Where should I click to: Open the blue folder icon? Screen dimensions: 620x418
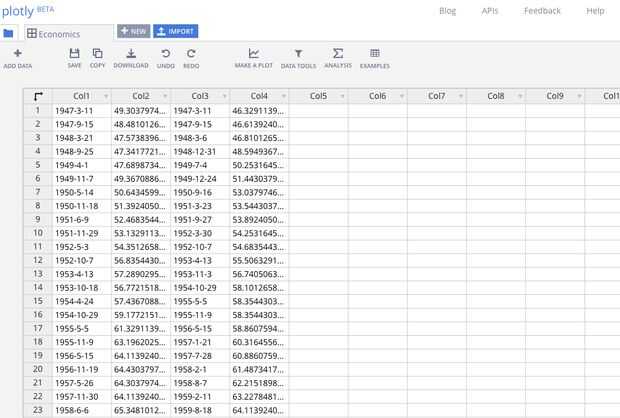8,34
